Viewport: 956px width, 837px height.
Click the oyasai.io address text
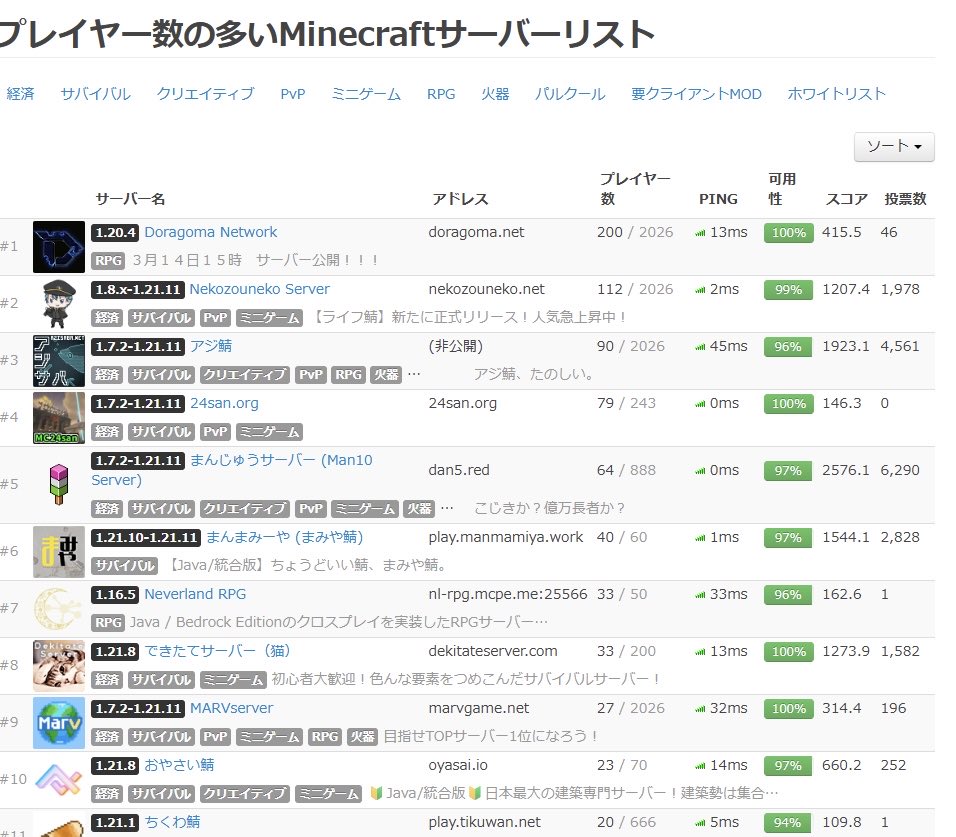[x=458, y=764]
